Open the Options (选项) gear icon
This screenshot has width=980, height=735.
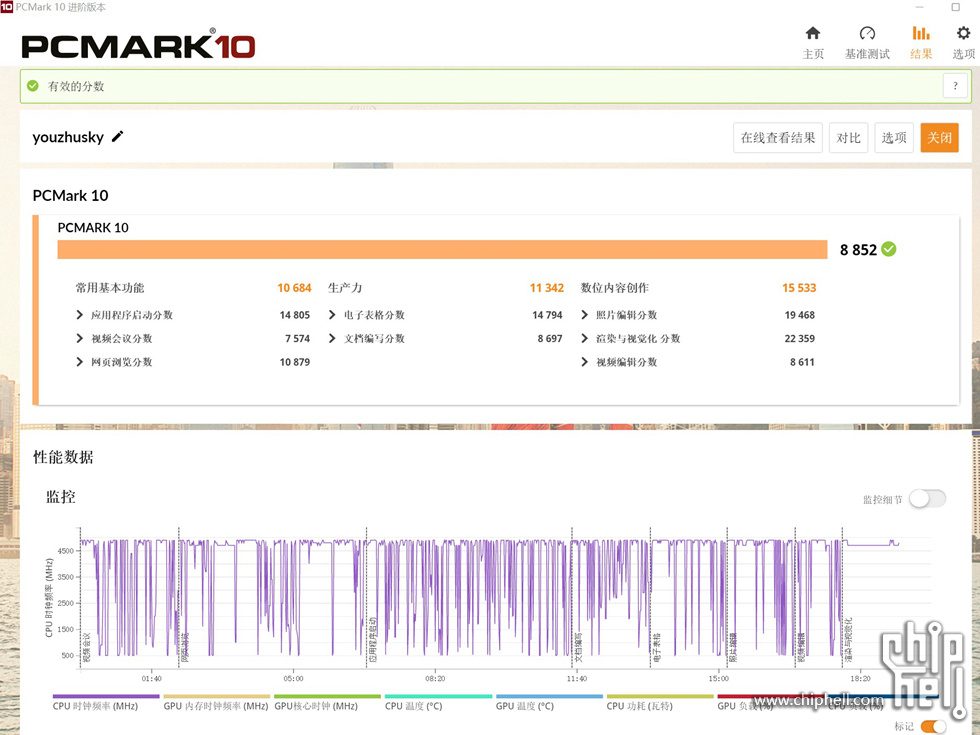[963, 33]
